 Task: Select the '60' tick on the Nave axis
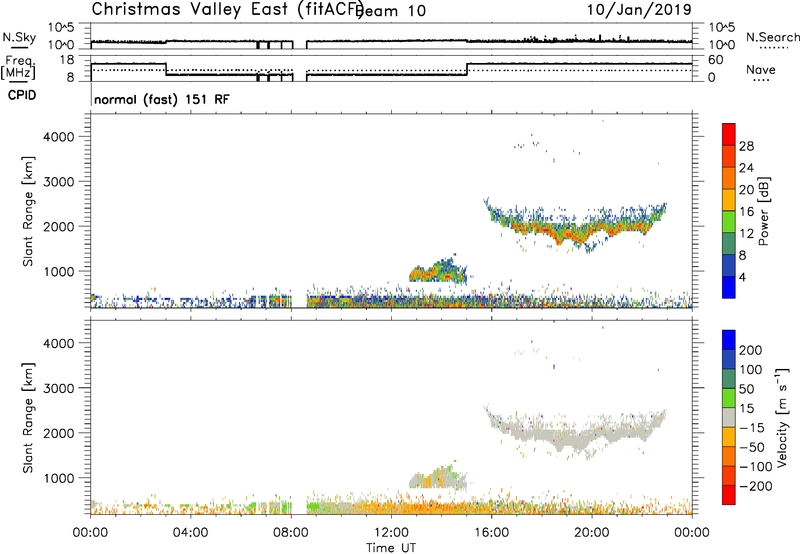tap(716, 60)
